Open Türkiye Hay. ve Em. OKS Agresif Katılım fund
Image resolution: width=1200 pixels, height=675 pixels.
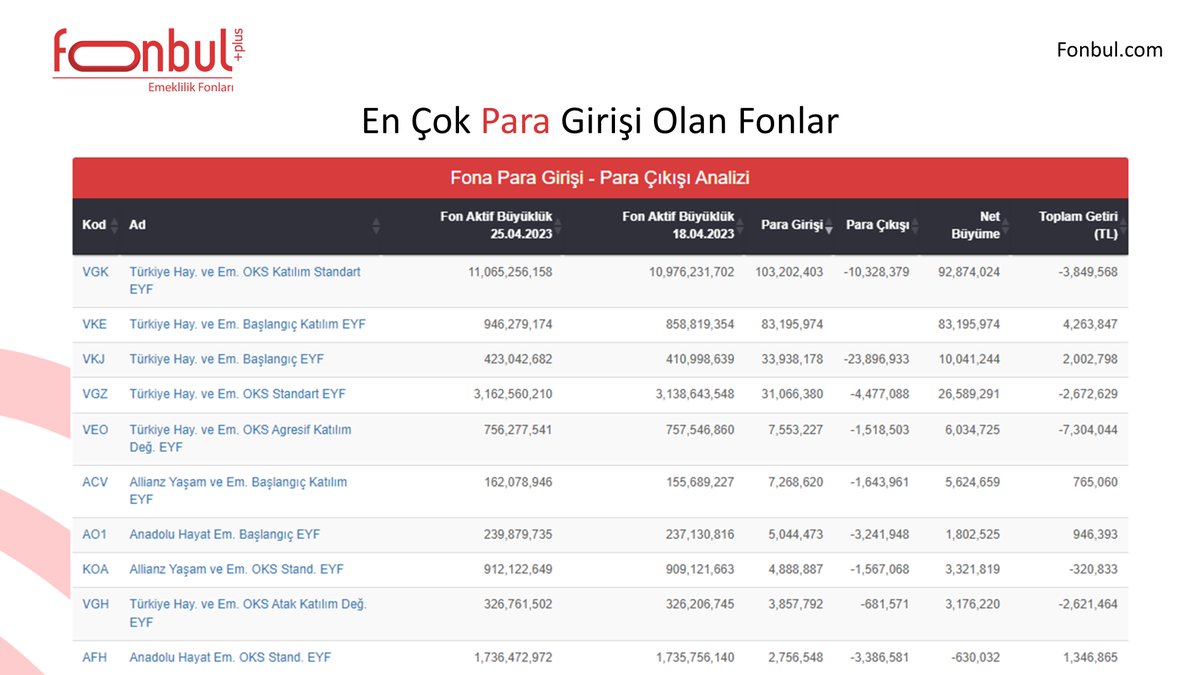(241, 439)
